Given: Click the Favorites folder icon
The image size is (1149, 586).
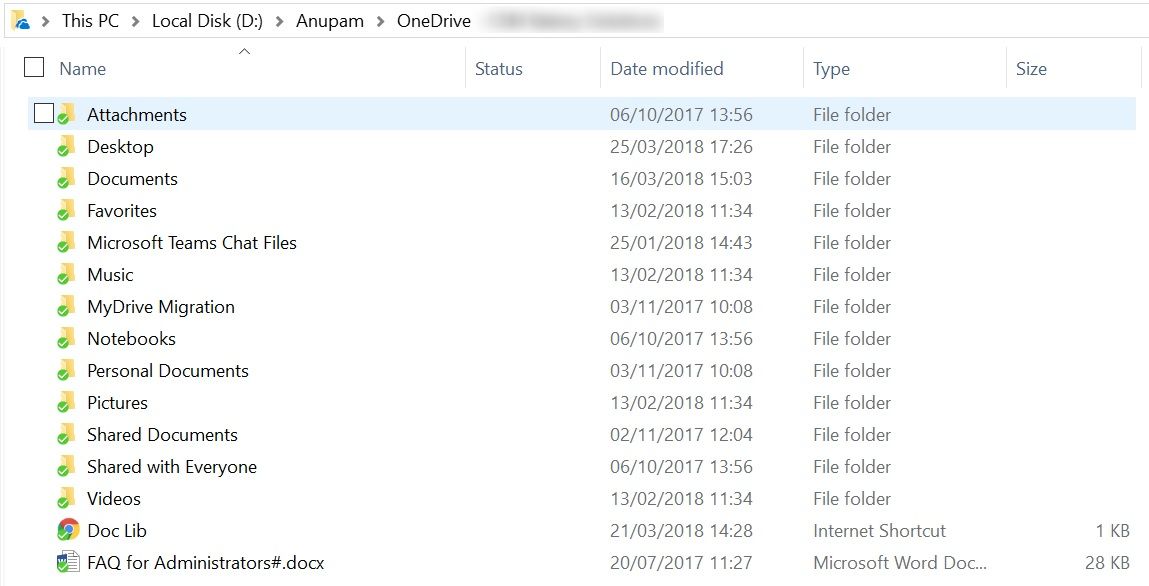Looking at the screenshot, I should point(67,211).
